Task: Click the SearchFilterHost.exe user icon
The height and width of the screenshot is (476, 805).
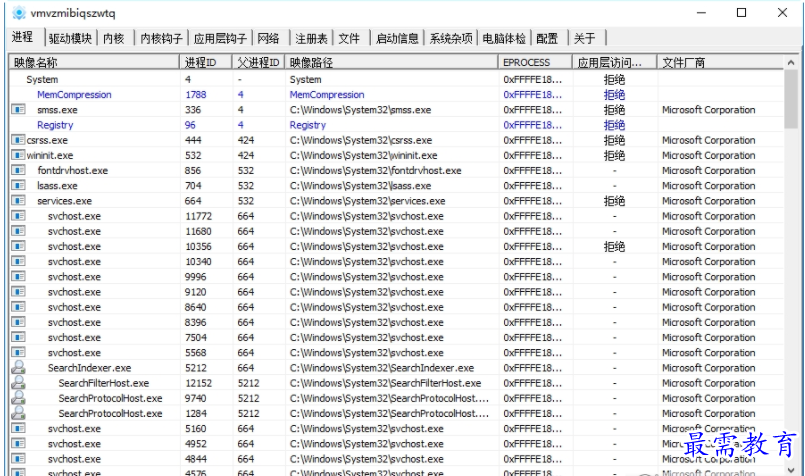Action: [x=18, y=383]
